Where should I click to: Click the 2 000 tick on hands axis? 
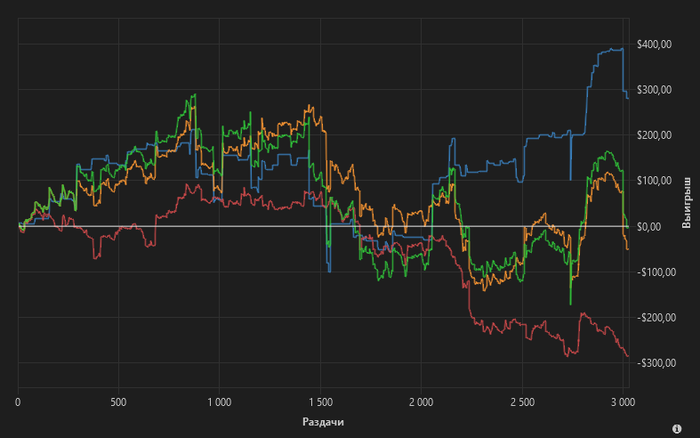click(421, 402)
